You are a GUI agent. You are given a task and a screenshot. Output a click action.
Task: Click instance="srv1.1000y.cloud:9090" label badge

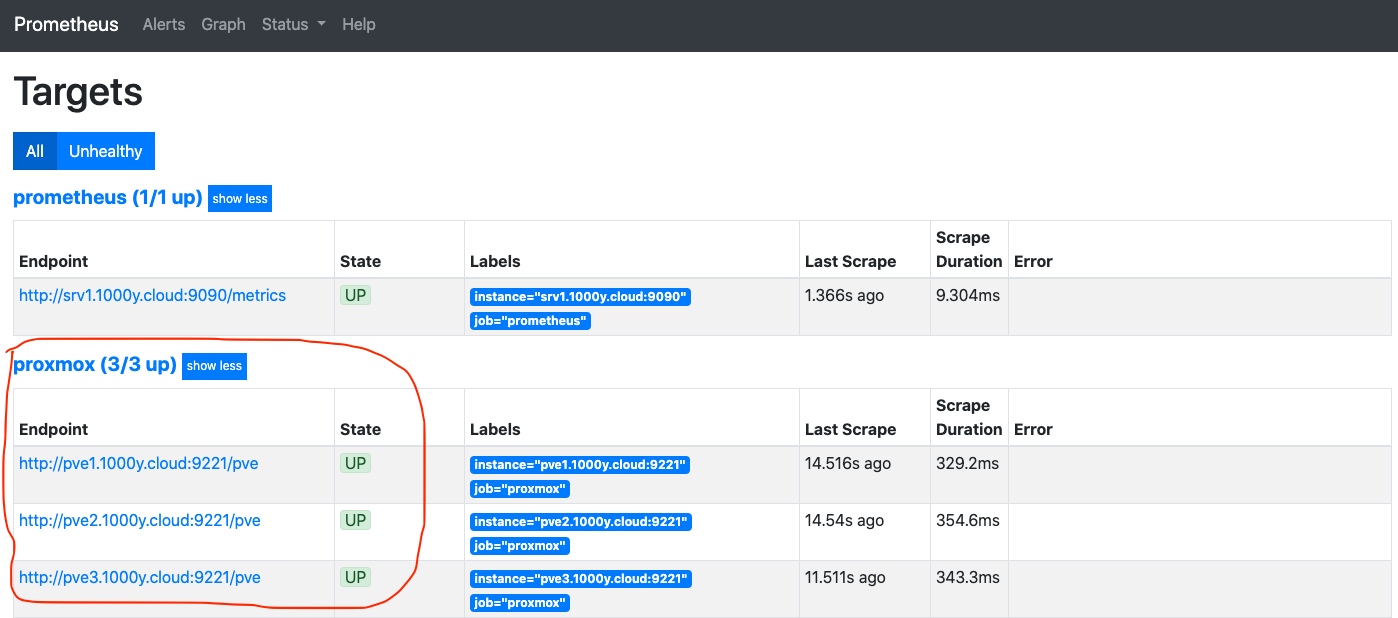(580, 297)
